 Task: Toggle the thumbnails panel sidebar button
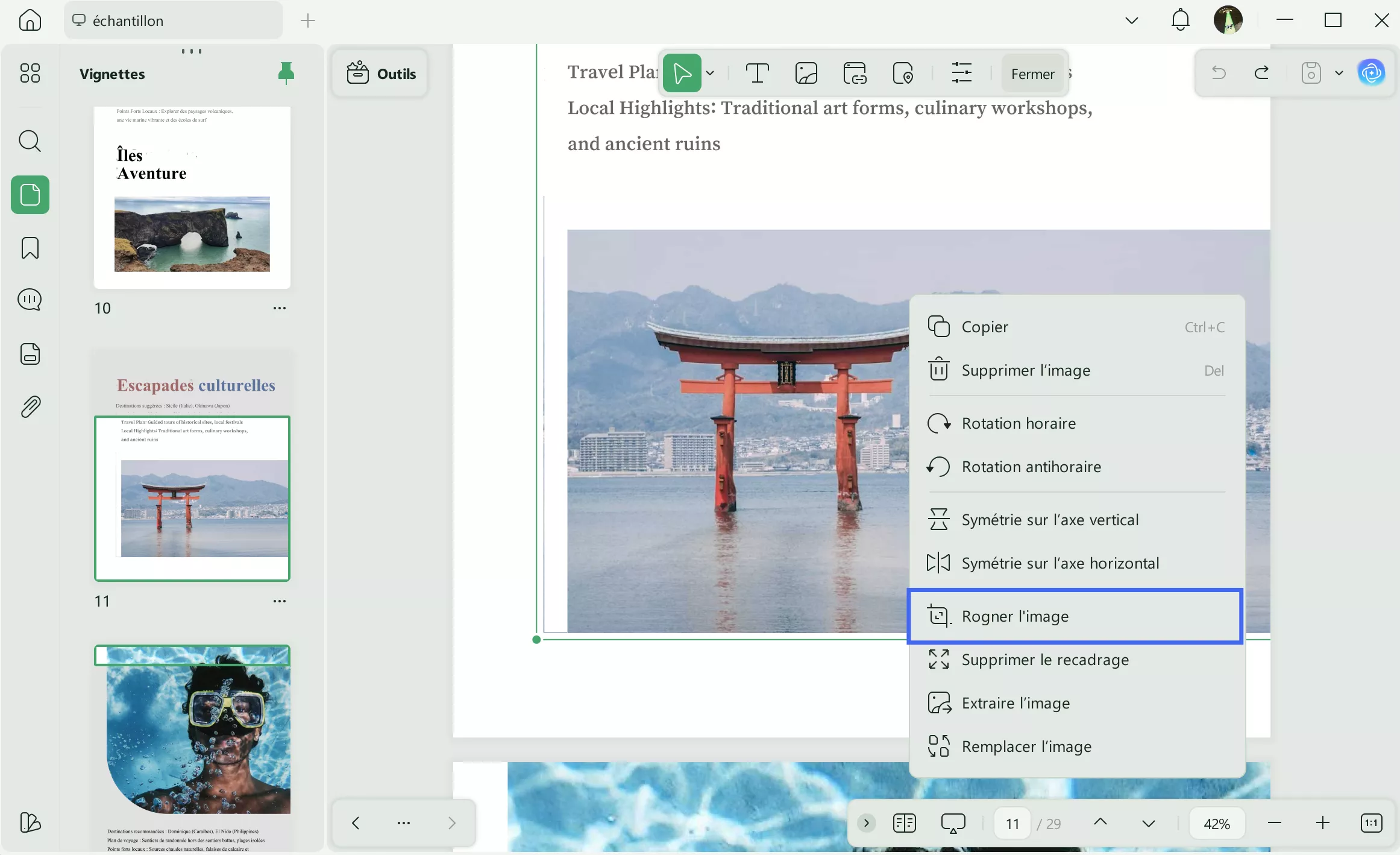[30, 195]
